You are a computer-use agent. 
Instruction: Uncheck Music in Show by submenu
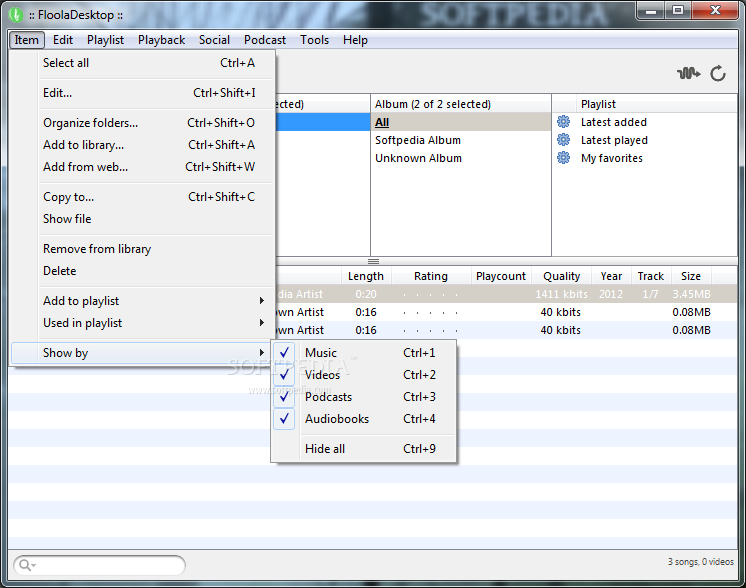pos(364,353)
